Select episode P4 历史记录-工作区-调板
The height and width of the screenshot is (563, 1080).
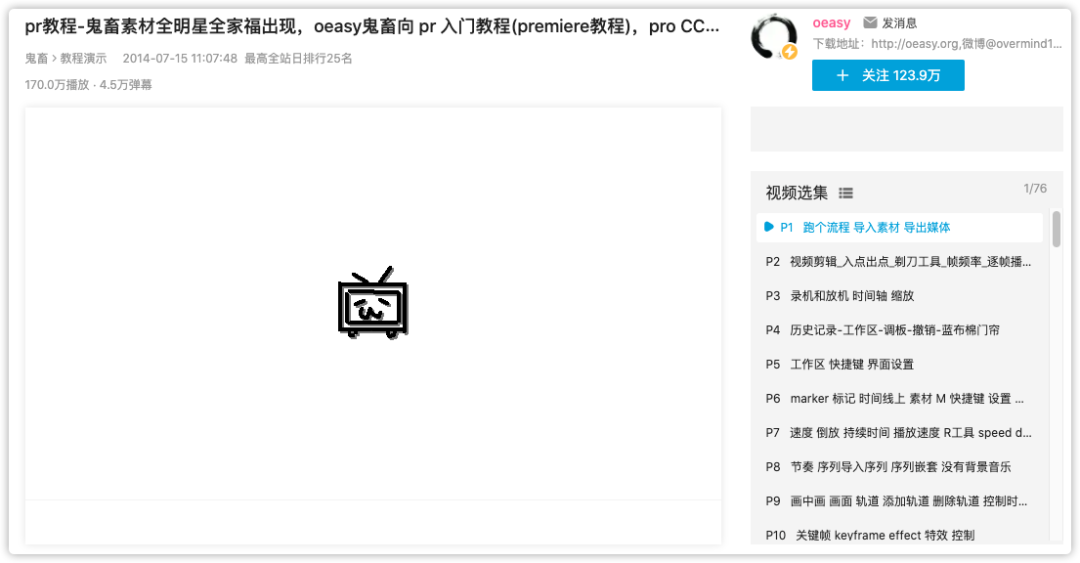pyautogui.click(x=899, y=330)
